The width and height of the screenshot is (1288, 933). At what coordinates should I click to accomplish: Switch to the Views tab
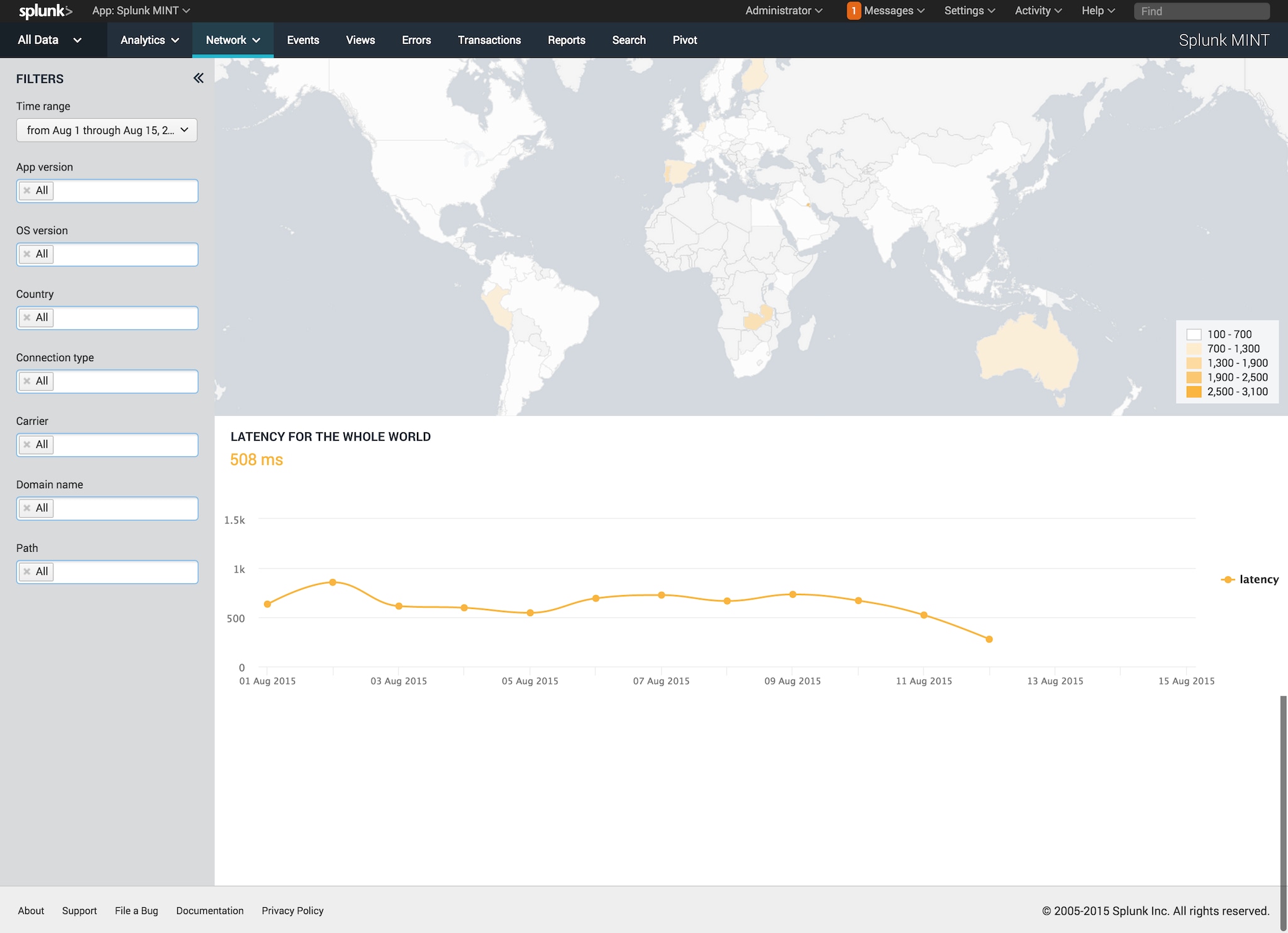[360, 40]
